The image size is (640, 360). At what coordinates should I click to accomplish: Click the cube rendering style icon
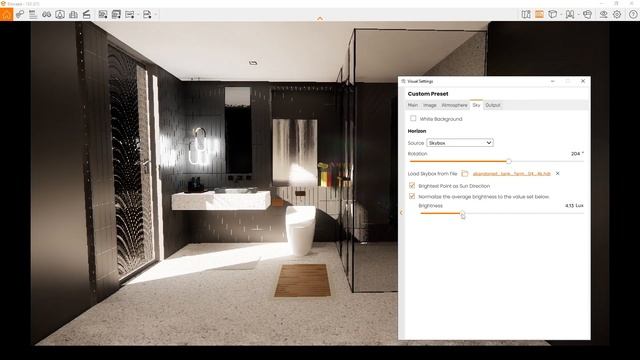[x=552, y=15]
